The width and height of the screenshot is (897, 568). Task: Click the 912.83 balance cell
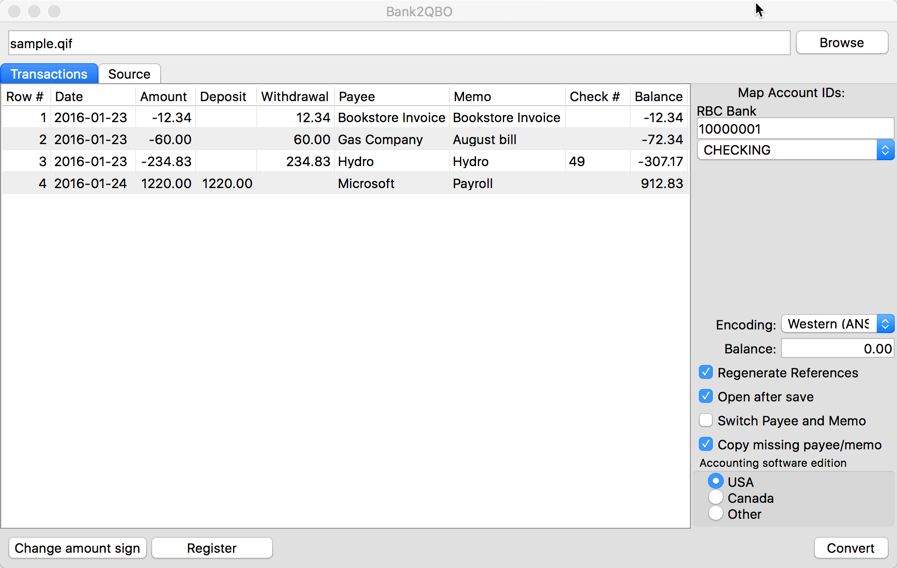[x=658, y=184]
